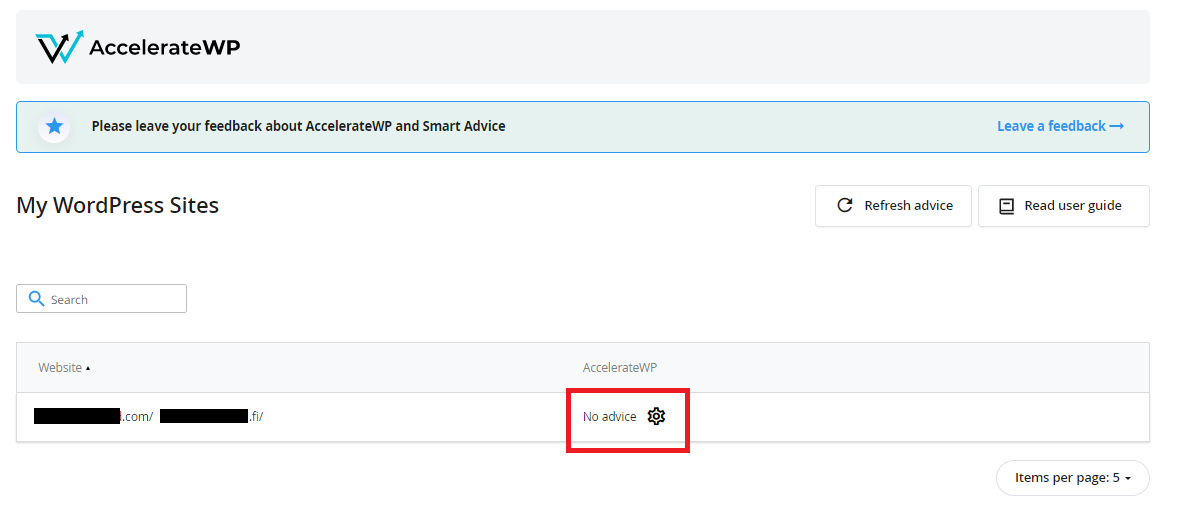This screenshot has height=516, width=1197.
Task: Click the feedback request banner text
Action: (x=298, y=126)
